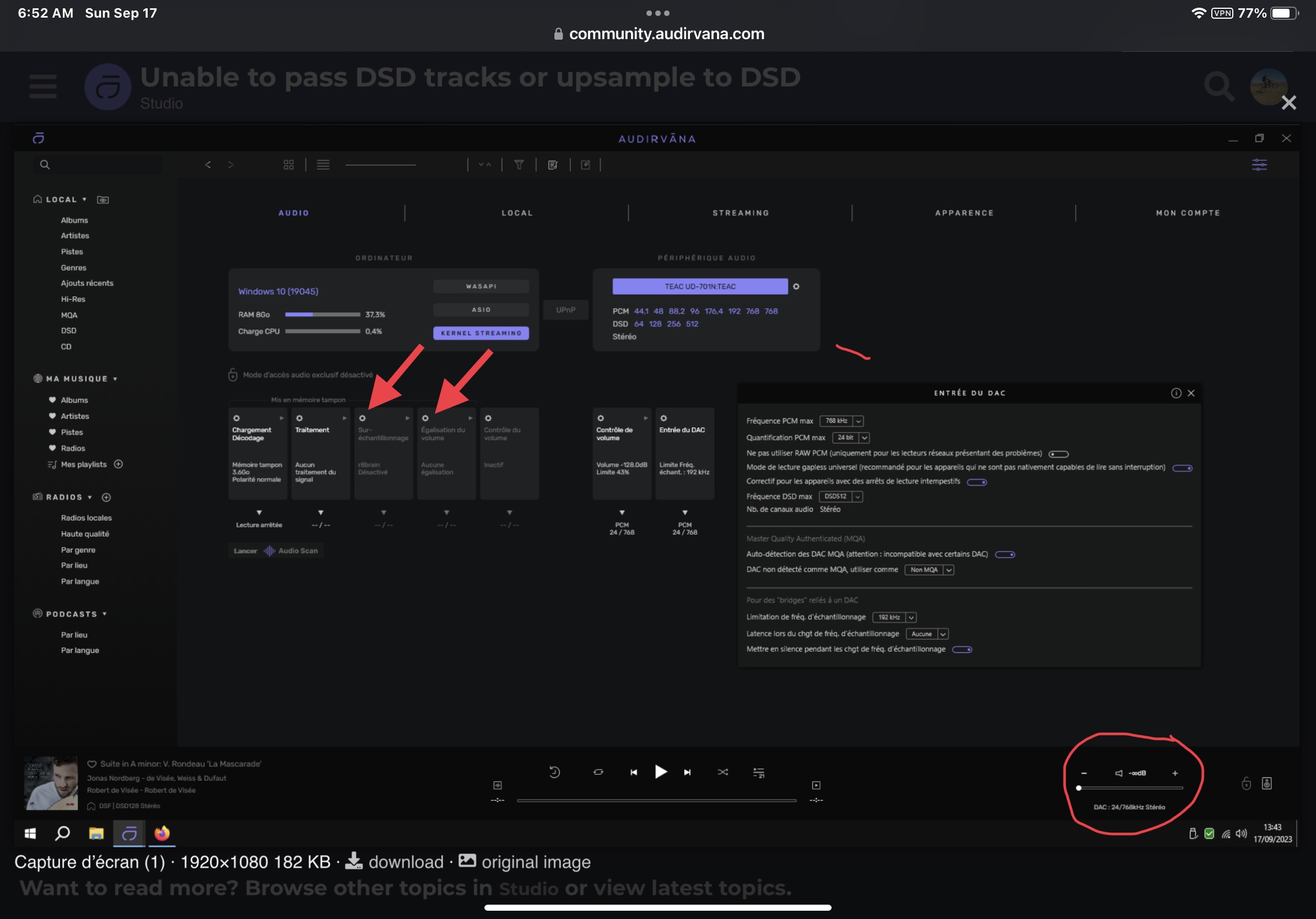The width and height of the screenshot is (1316, 919).
Task: Open gear on Entrée du DAC card
Action: [x=664, y=418]
